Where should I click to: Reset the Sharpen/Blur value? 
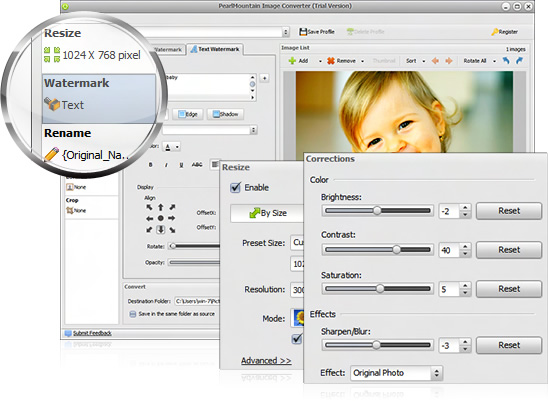click(509, 345)
